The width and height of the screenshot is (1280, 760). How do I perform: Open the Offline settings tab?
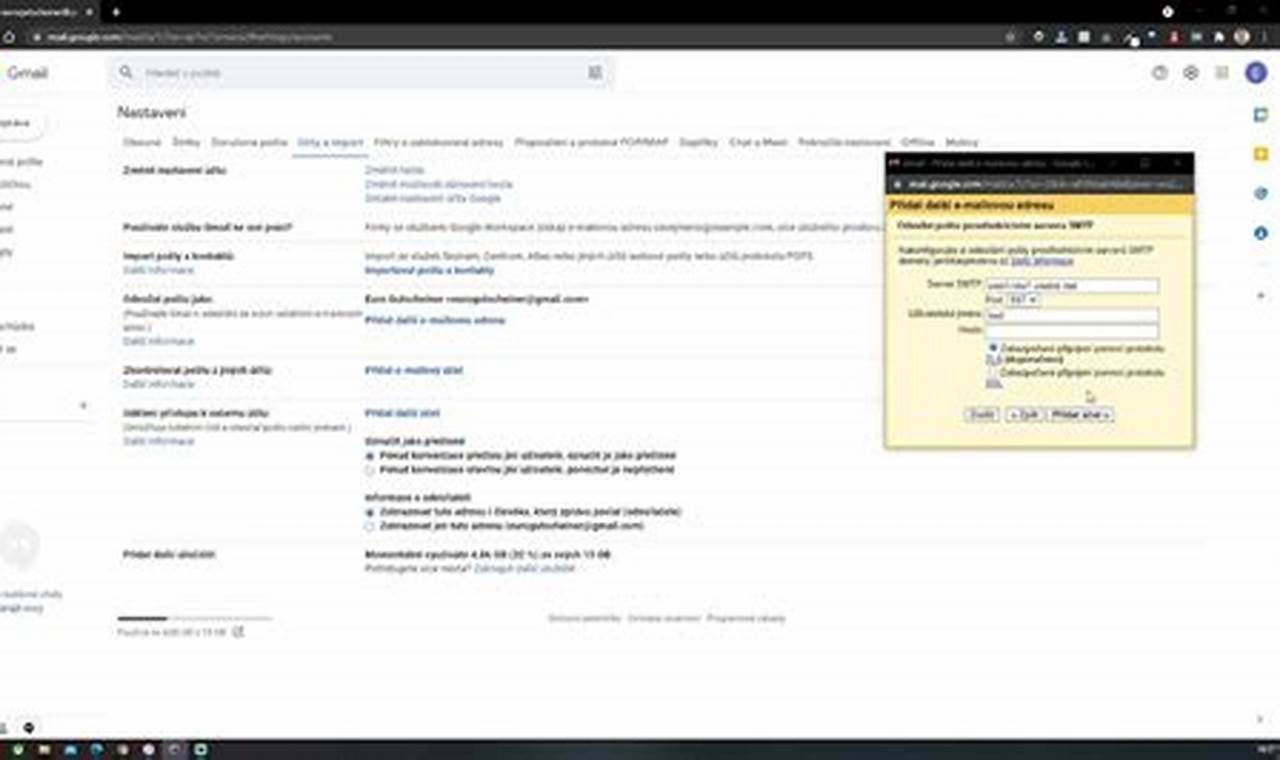pos(918,143)
